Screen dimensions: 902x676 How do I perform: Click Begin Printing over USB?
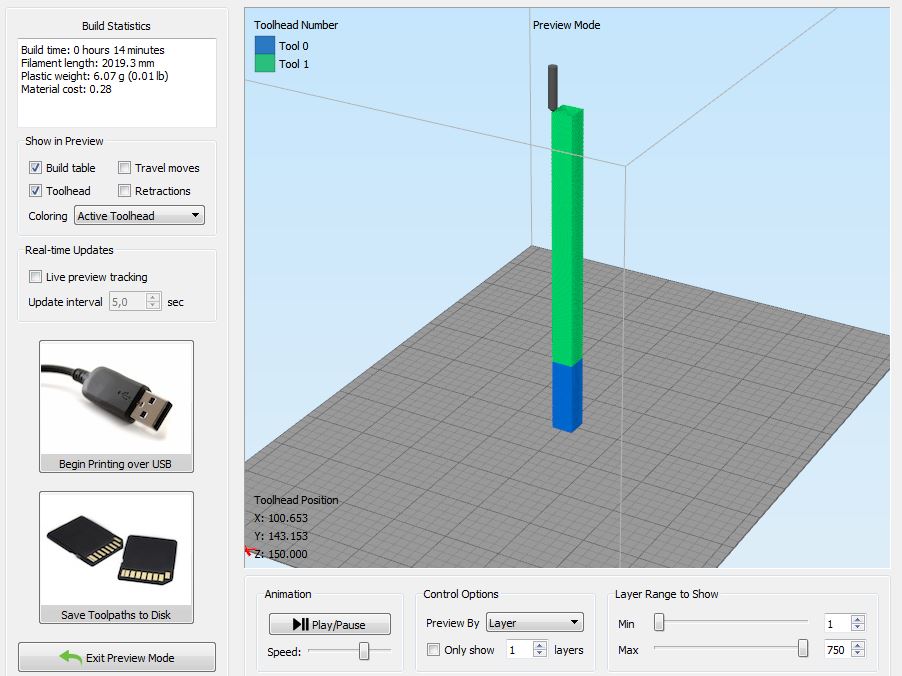click(x=115, y=464)
